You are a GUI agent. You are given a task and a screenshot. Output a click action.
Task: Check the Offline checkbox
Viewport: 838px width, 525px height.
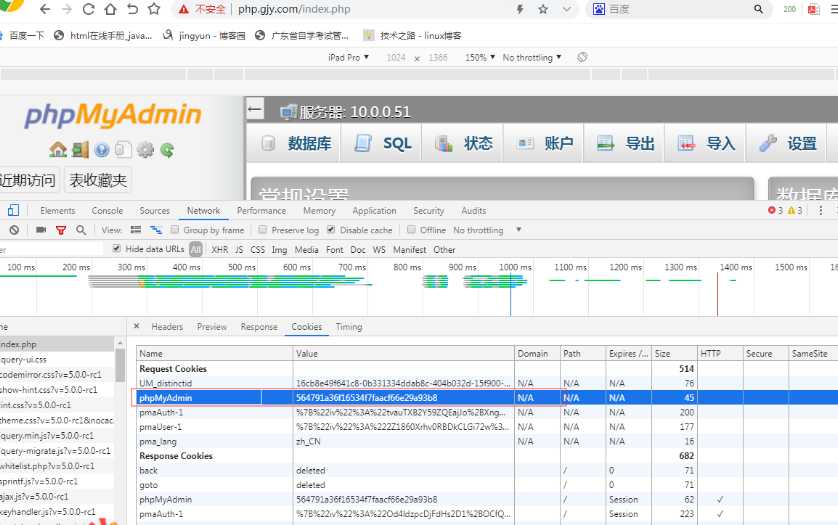pyautogui.click(x=411, y=229)
